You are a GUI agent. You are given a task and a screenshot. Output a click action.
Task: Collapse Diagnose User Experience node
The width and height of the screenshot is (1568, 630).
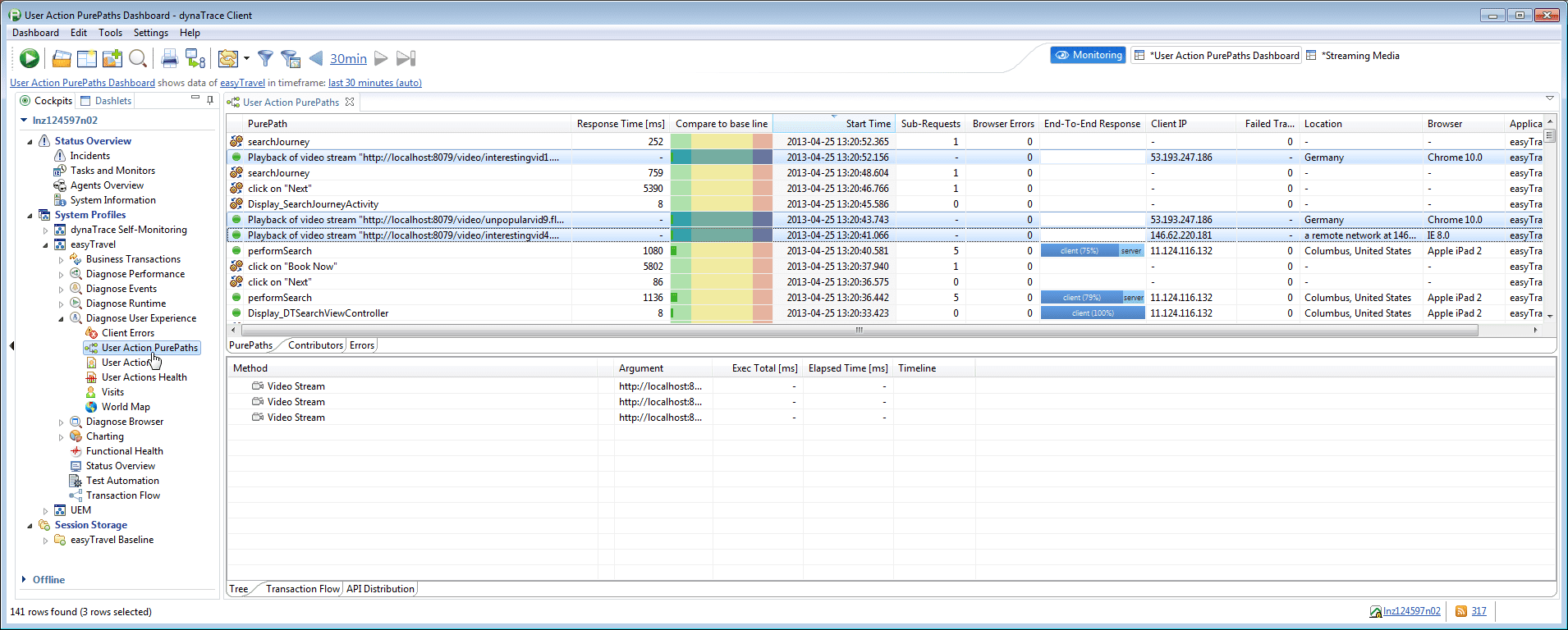point(62,318)
